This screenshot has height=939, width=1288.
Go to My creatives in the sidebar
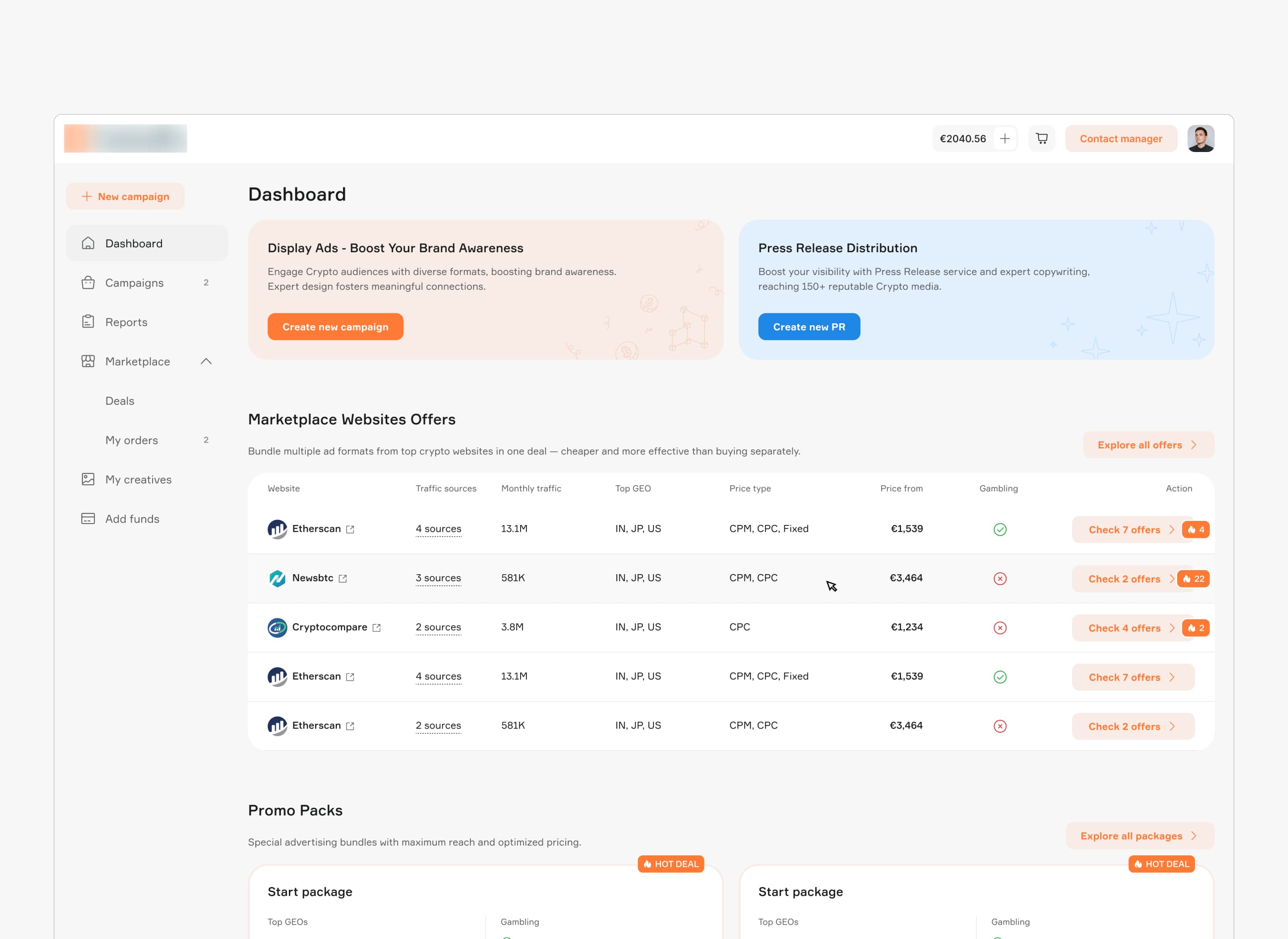click(x=147, y=479)
